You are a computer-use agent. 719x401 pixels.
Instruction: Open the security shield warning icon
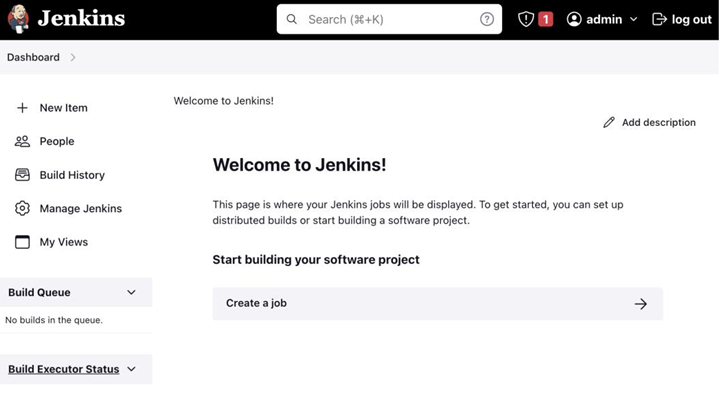525,19
